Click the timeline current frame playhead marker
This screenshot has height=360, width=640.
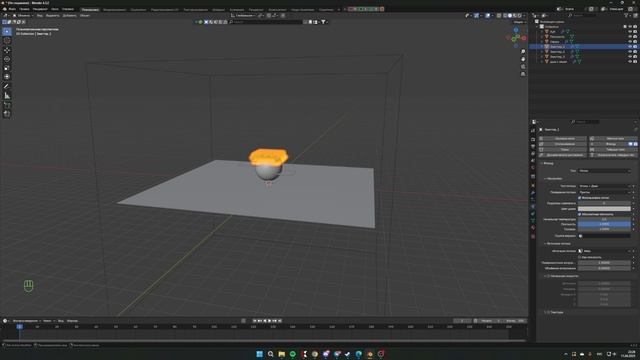point(19,327)
